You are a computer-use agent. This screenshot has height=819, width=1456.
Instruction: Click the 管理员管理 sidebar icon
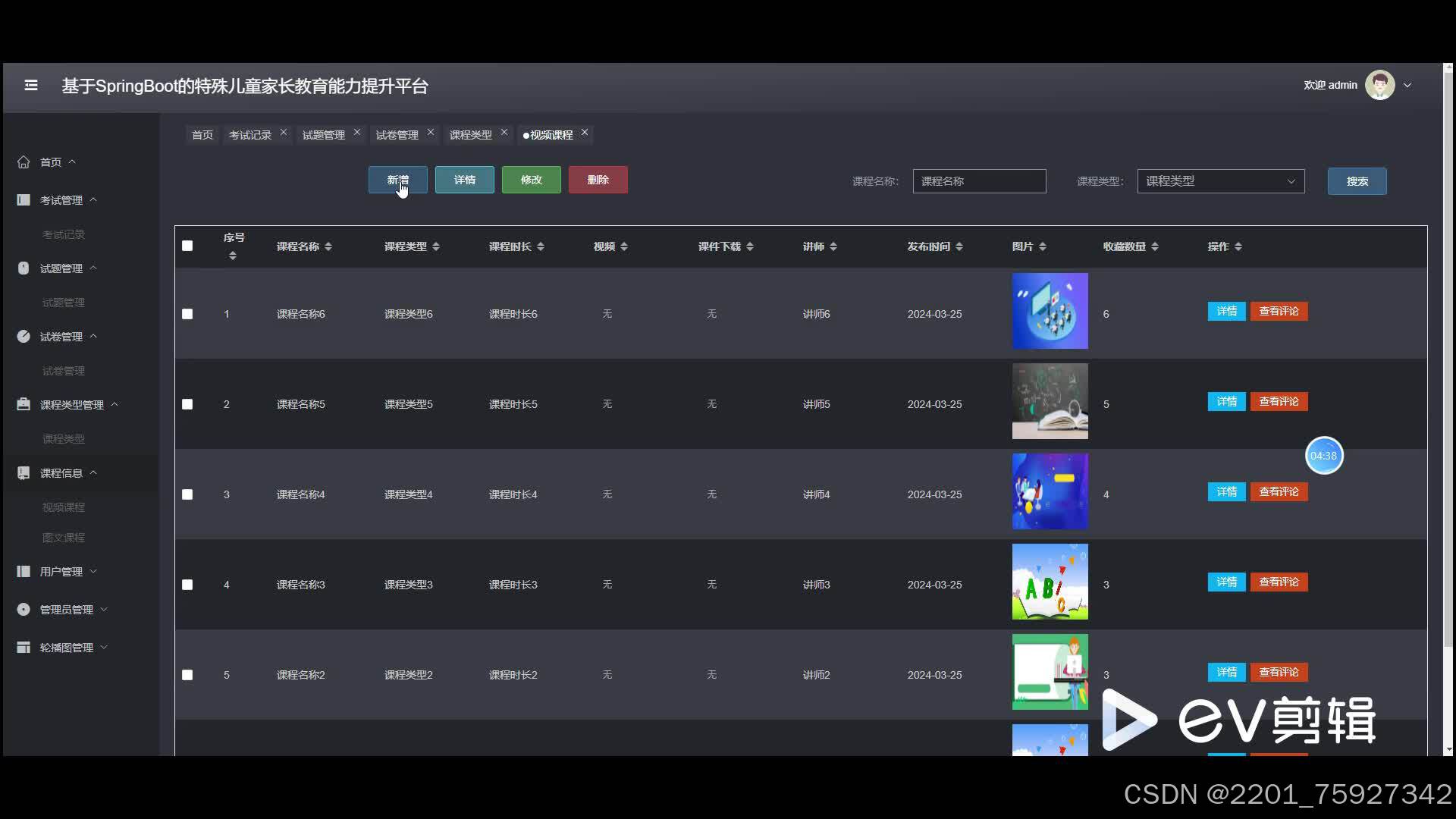(24, 610)
